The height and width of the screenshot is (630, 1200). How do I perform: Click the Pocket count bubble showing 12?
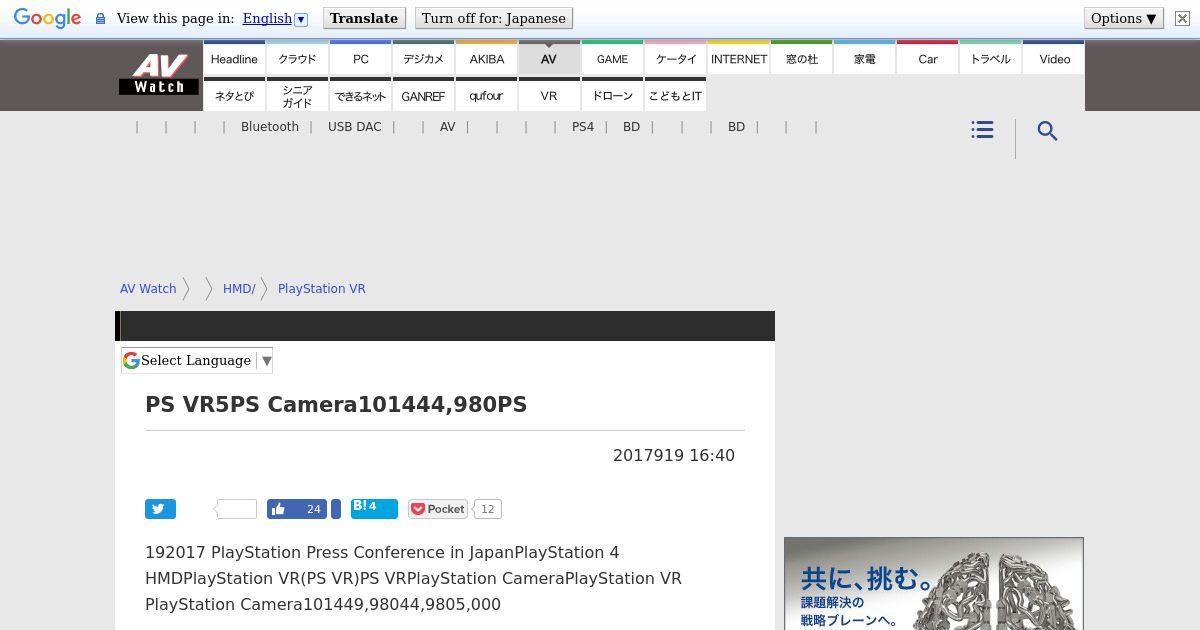[487, 509]
